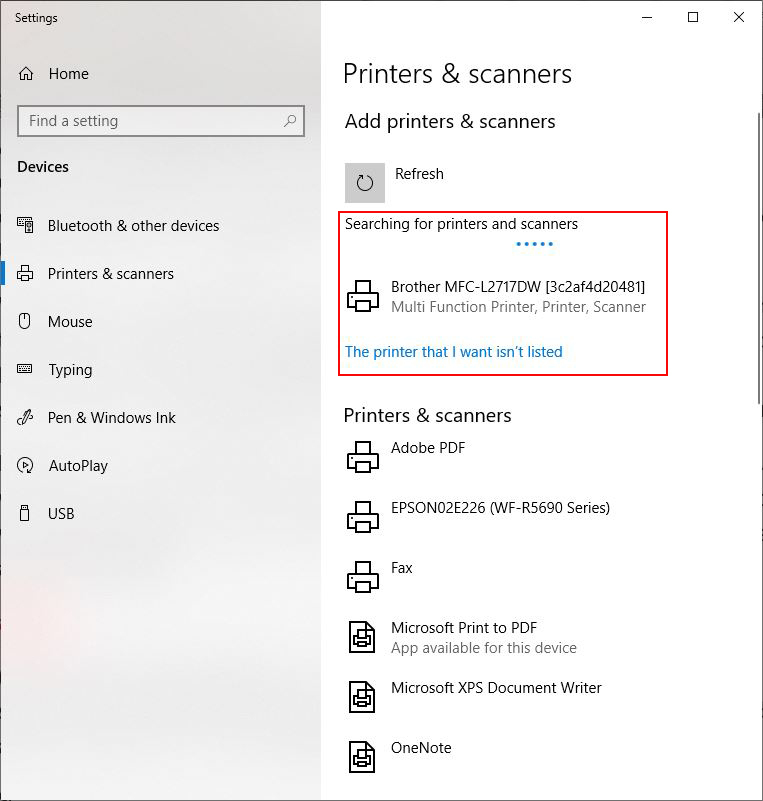Click the EPSON02E226 printer icon
Viewport: 763px width, 801px height.
point(363,517)
